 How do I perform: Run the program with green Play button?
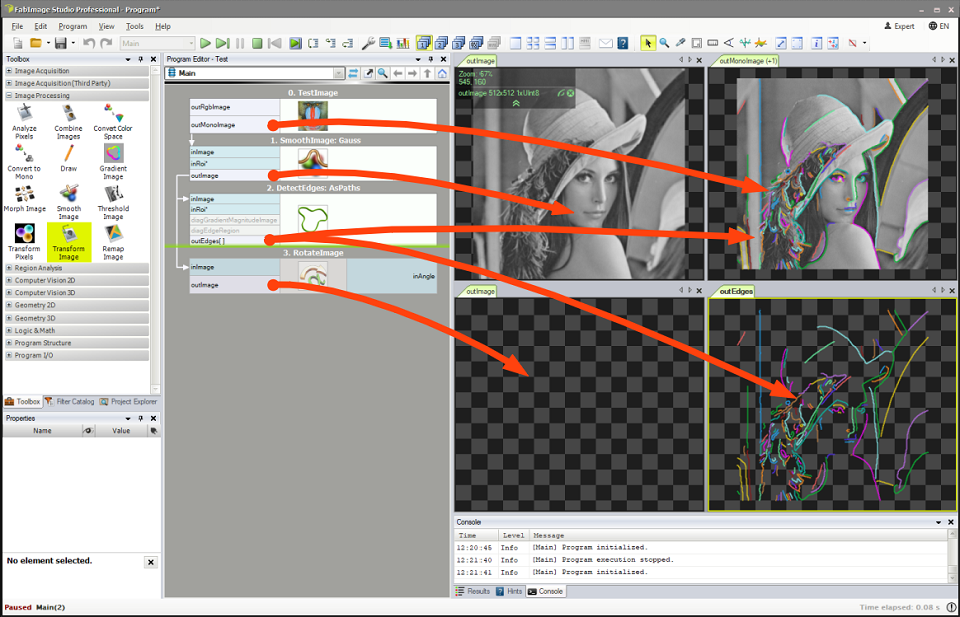click(206, 43)
